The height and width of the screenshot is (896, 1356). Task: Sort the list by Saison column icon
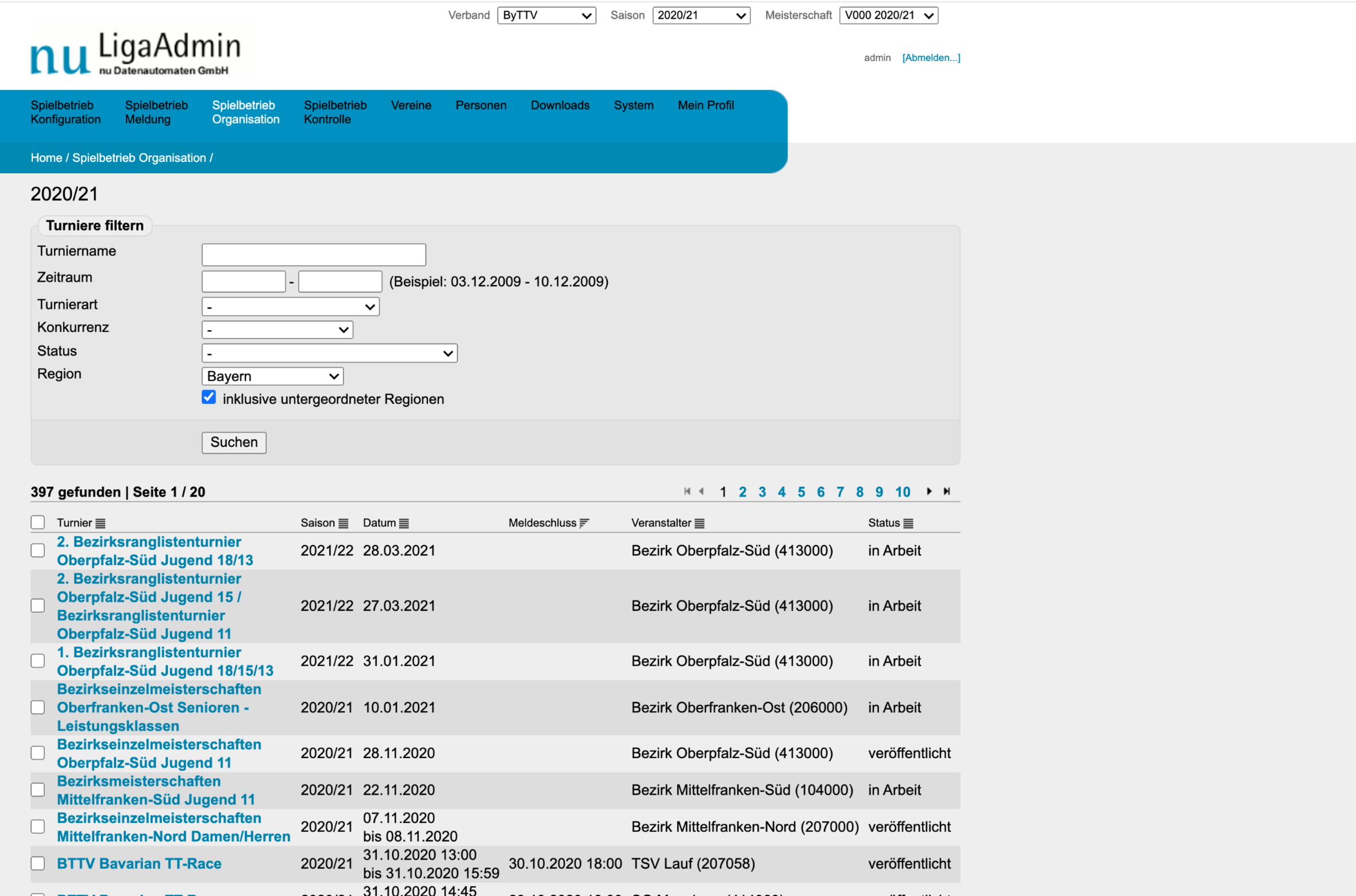[x=344, y=523]
